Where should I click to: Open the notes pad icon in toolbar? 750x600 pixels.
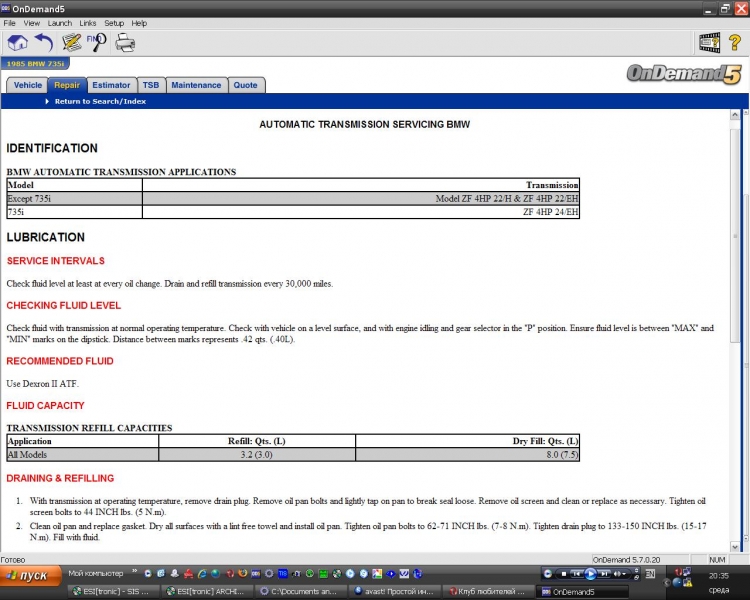[x=71, y=42]
